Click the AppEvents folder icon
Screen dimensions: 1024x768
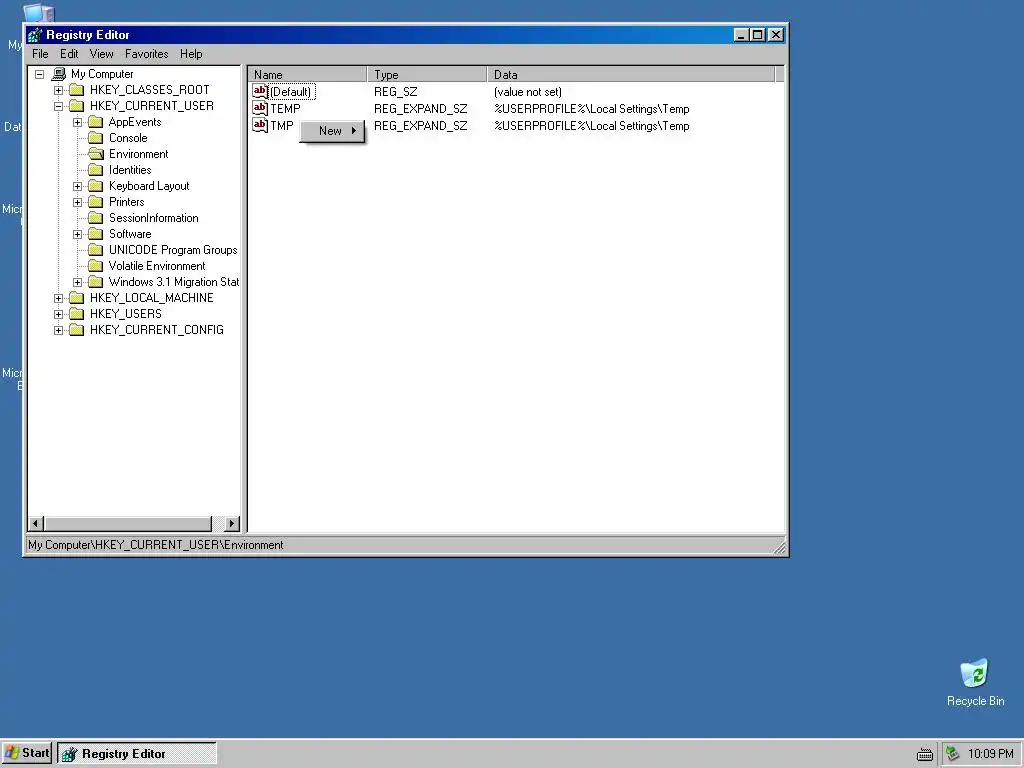click(x=95, y=121)
